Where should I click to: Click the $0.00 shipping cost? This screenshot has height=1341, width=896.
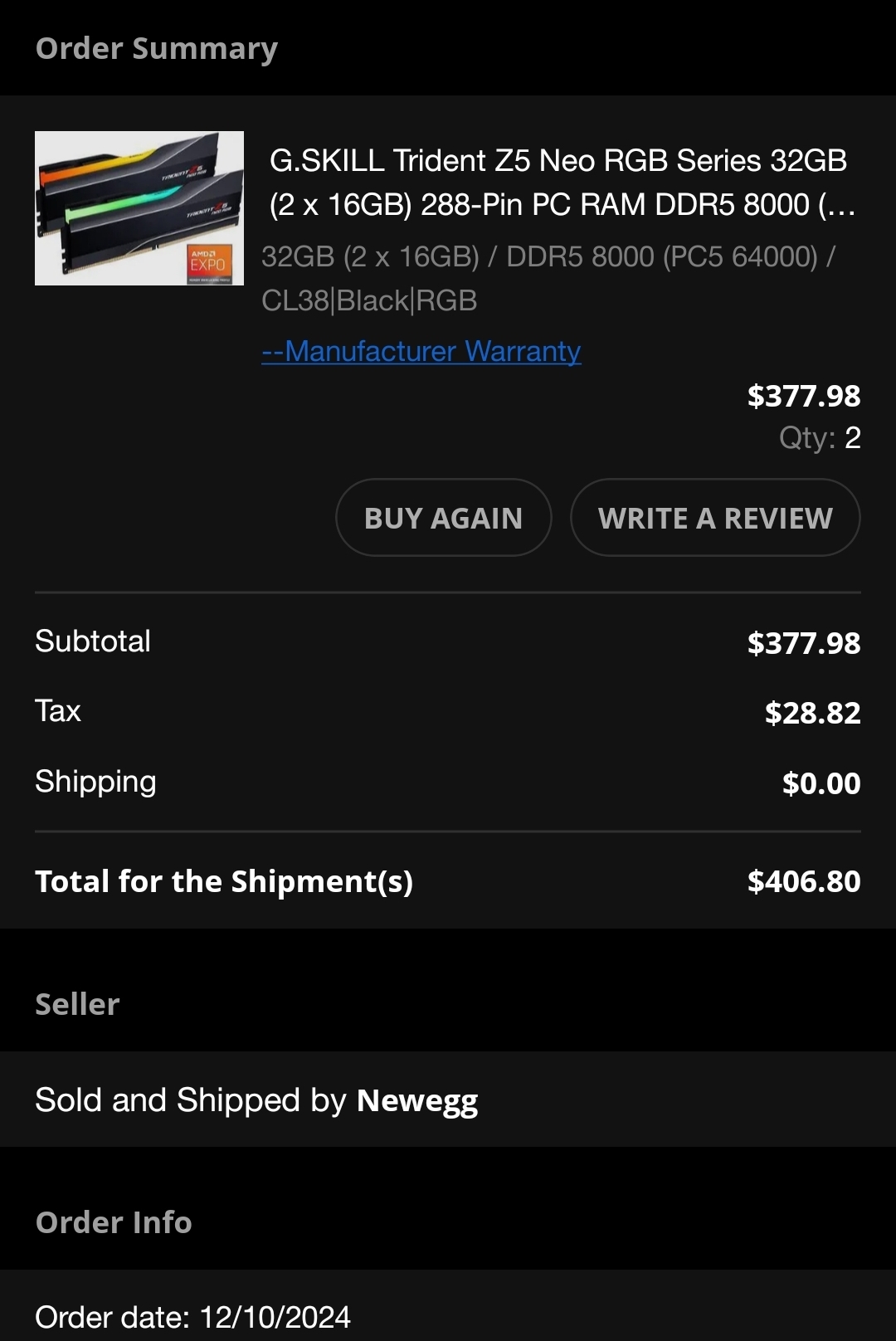(x=821, y=783)
